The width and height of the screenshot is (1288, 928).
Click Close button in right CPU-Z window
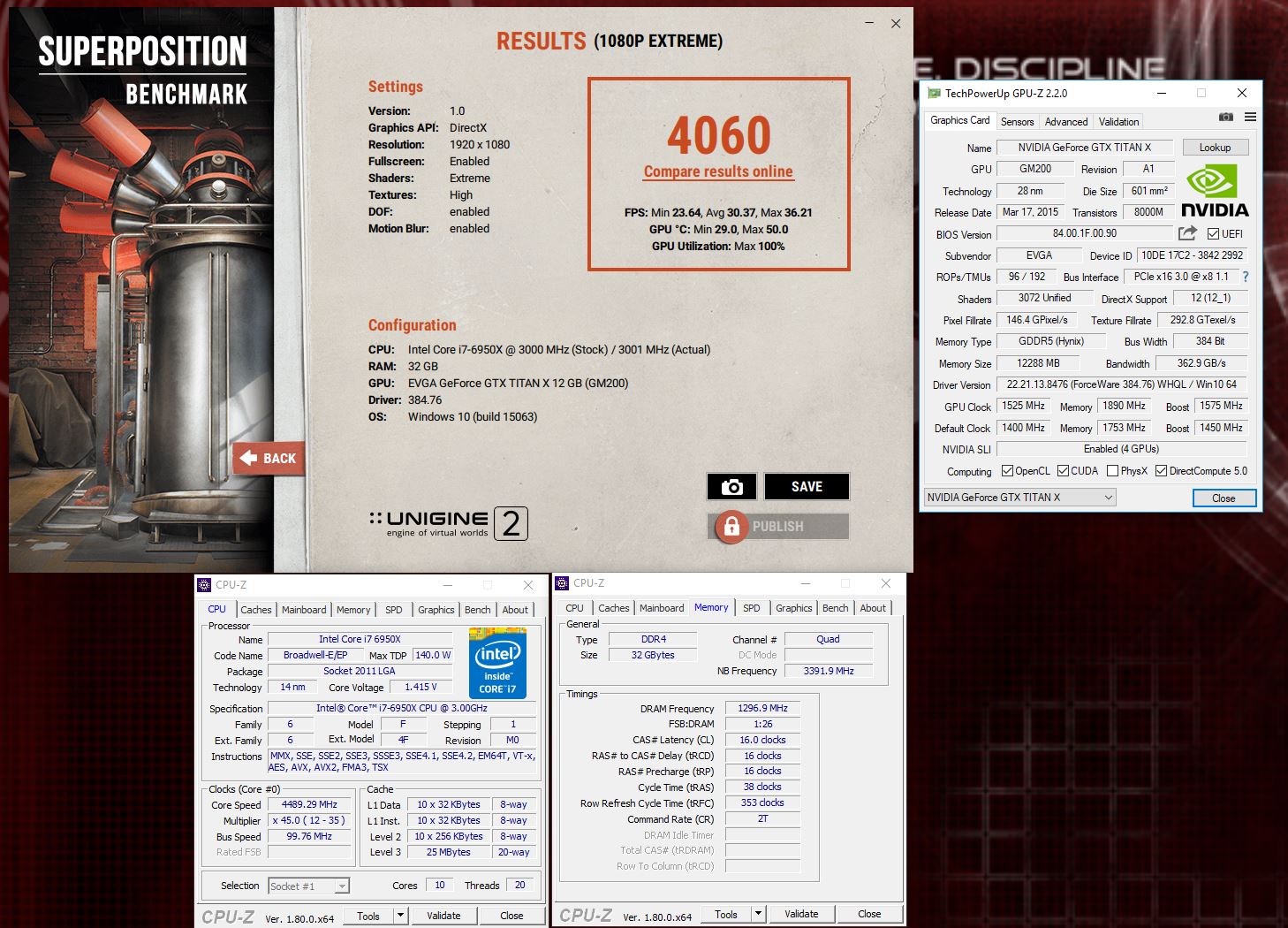(869, 914)
